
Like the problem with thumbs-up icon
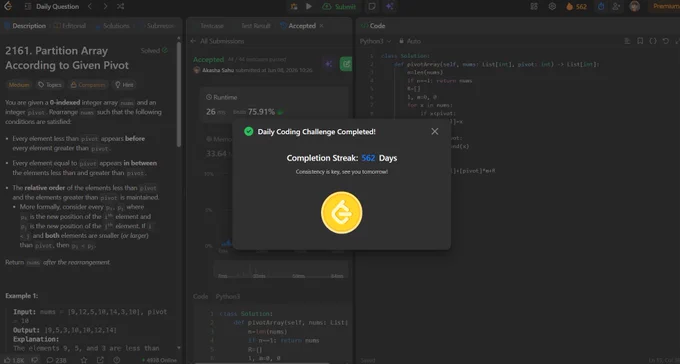click(x=14, y=360)
